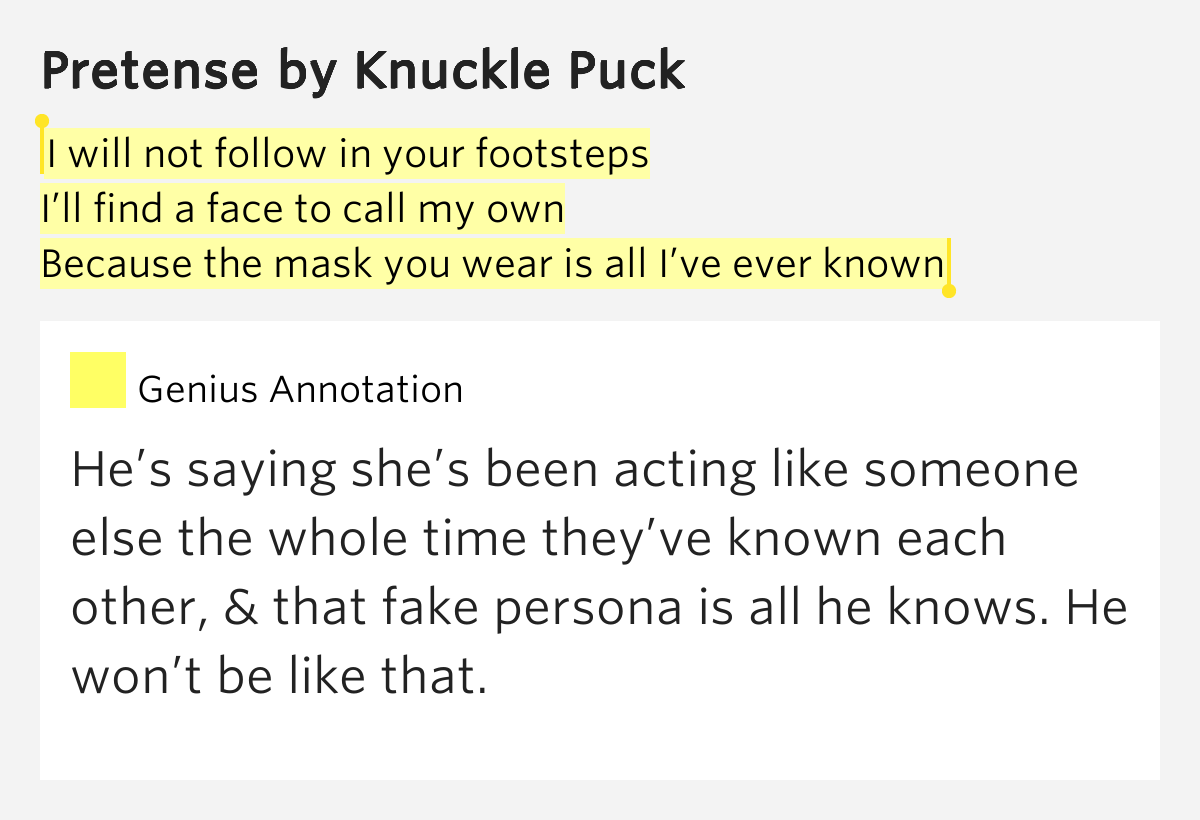Click the "Genius Annotation" label
Screen dimensions: 1200x820
coord(300,389)
